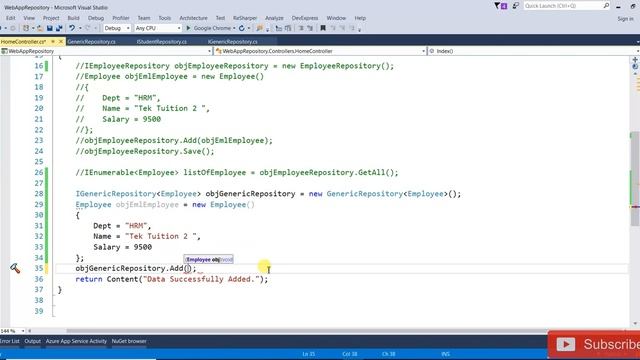Open the Build menu
640x360 pixels.
tap(73, 18)
